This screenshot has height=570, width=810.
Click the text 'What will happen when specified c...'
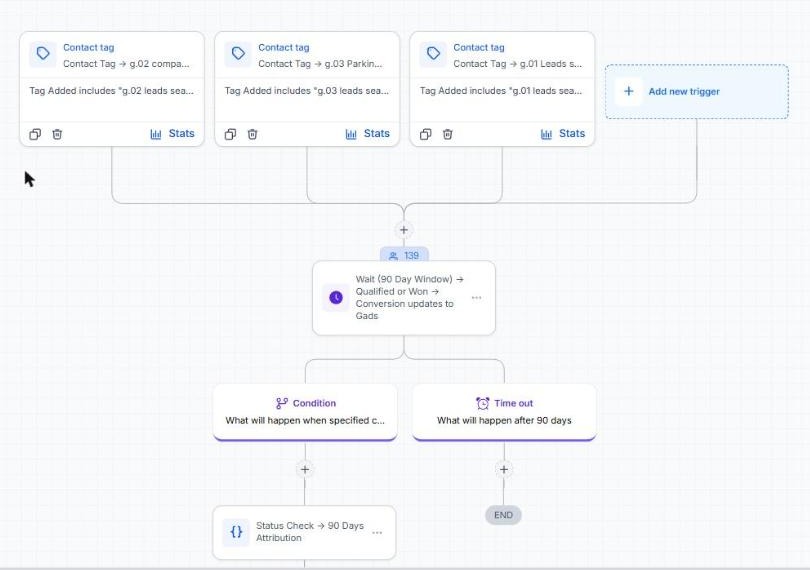pyautogui.click(x=305, y=421)
